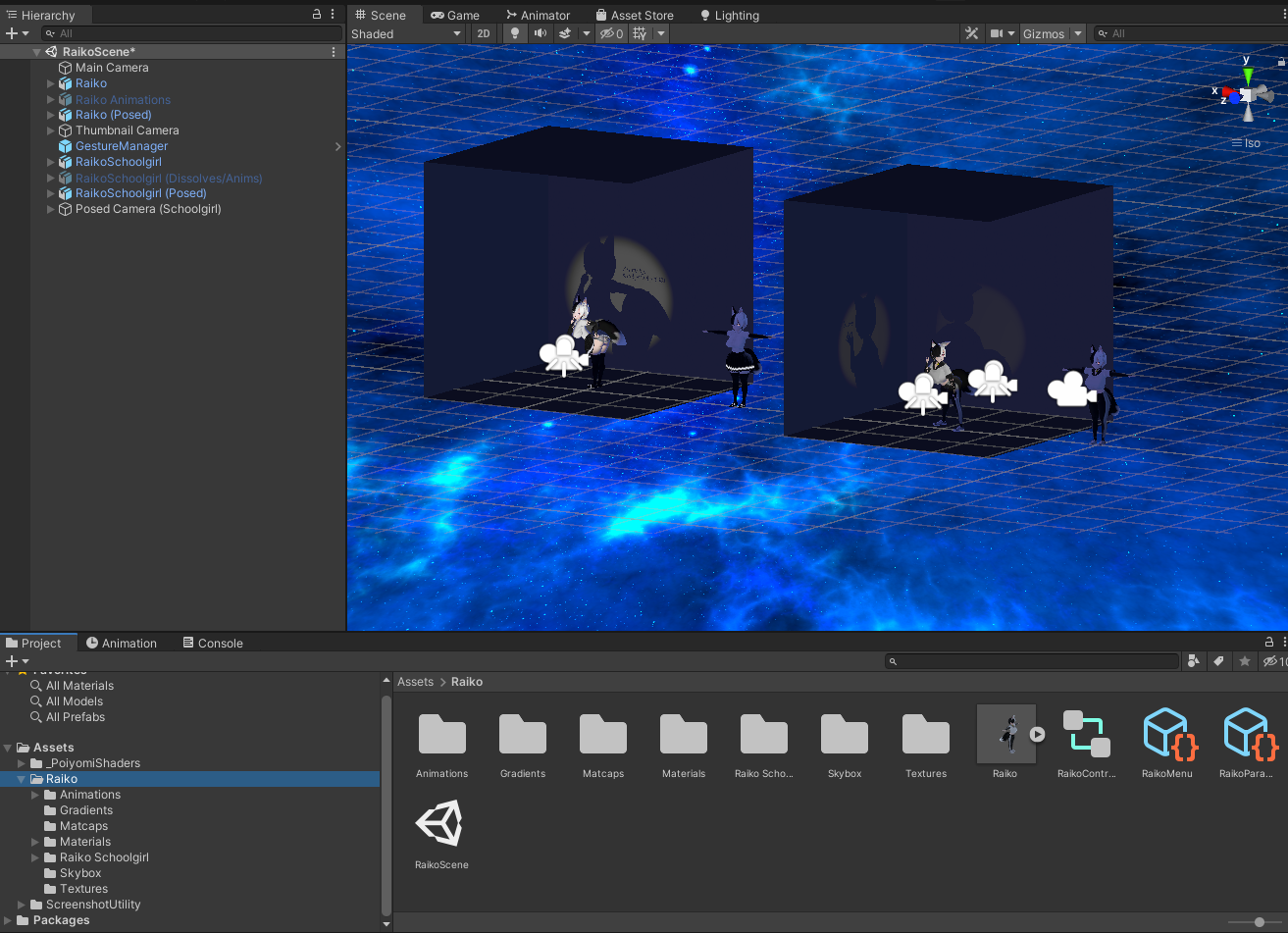Image resolution: width=1288 pixels, height=933 pixels.
Task: Toggle scene lighting in the Scene view toolbar
Action: (515, 33)
